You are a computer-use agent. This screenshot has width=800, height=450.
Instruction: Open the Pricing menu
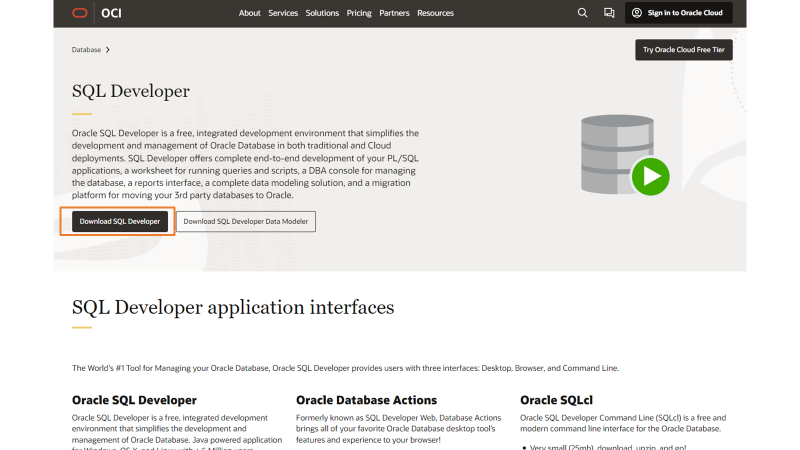point(359,13)
